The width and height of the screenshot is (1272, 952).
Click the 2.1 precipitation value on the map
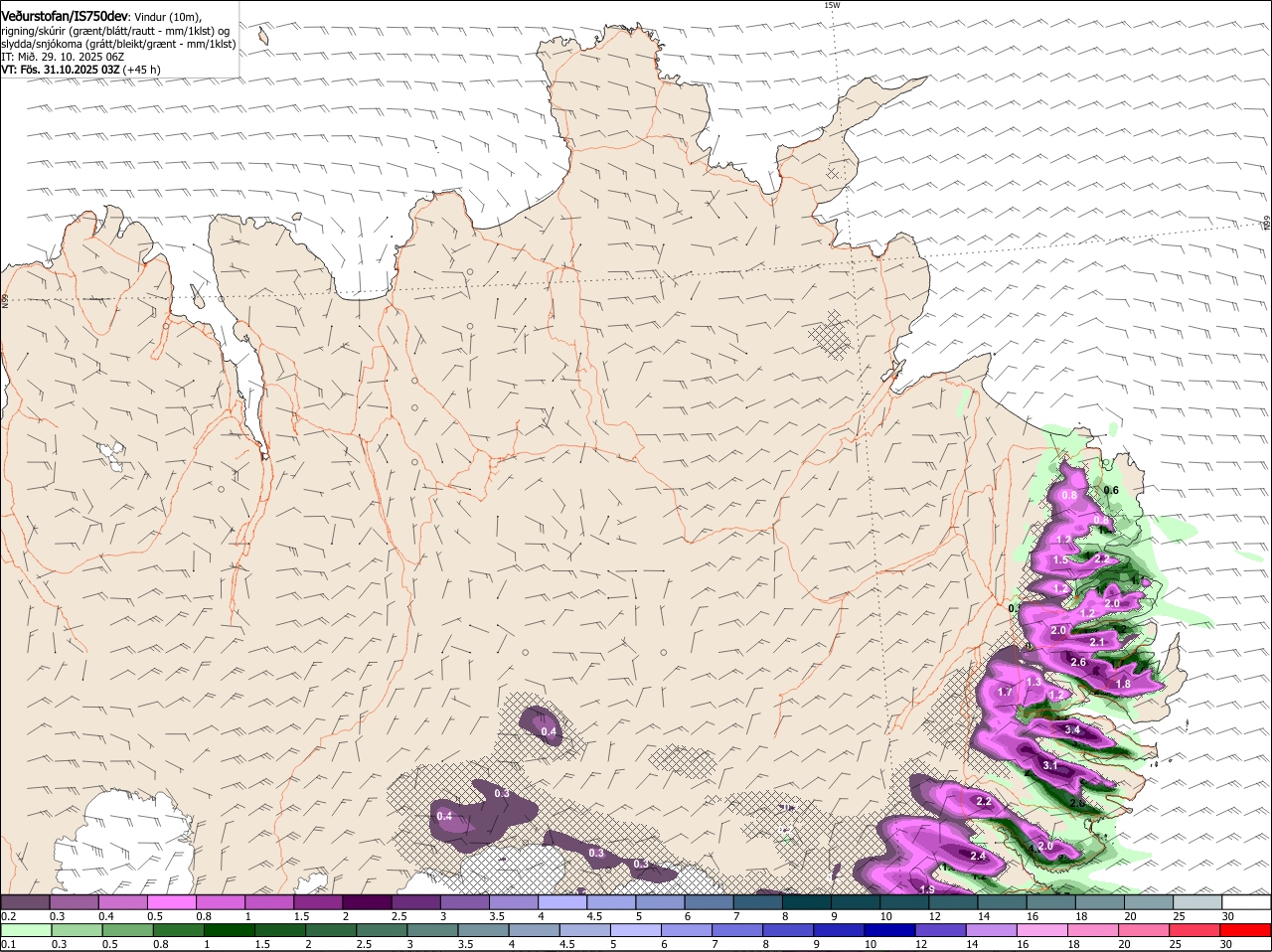pos(1098,642)
